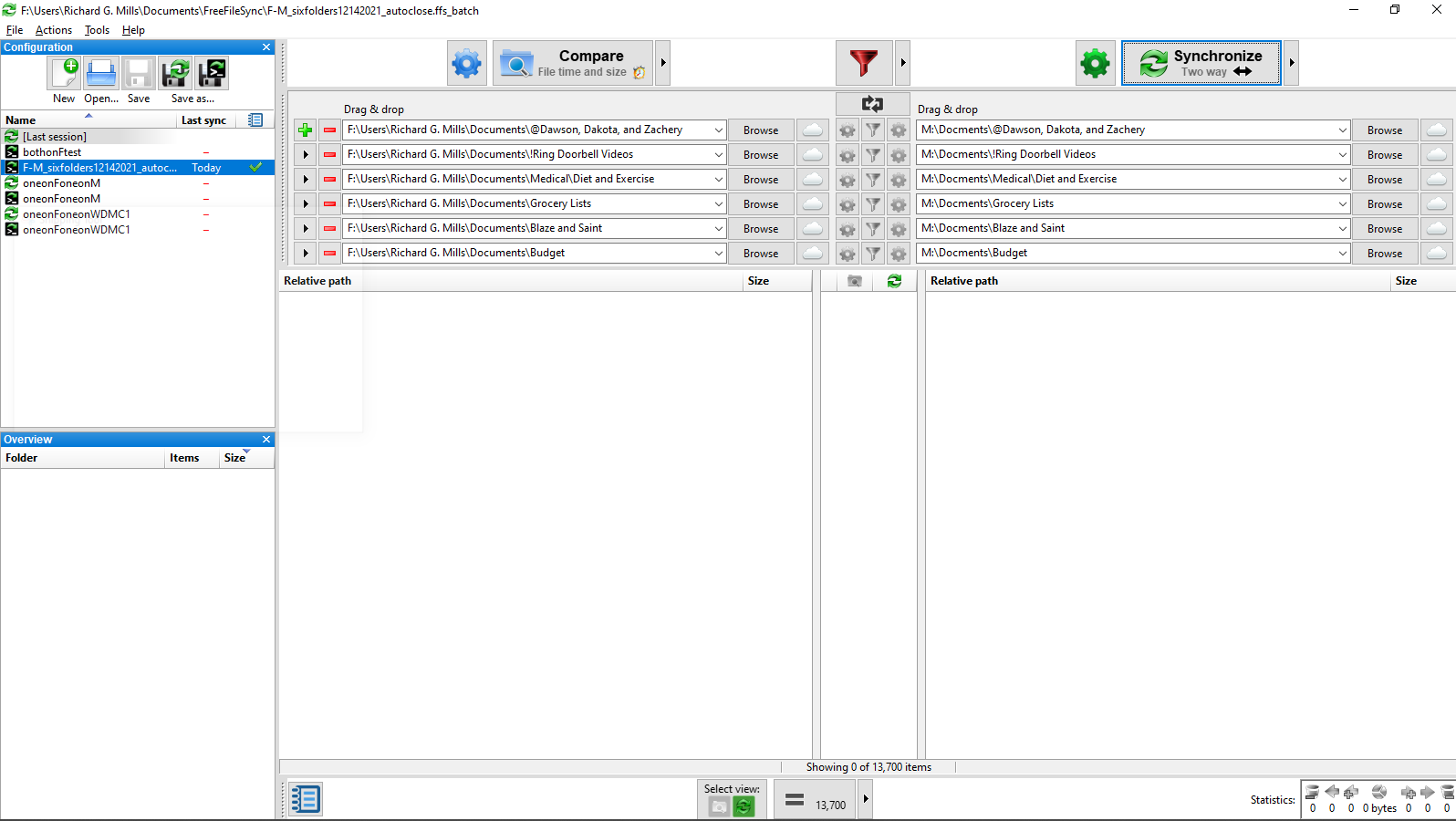Open the Help menu
Screen dimensions: 1456x821
coord(133,30)
